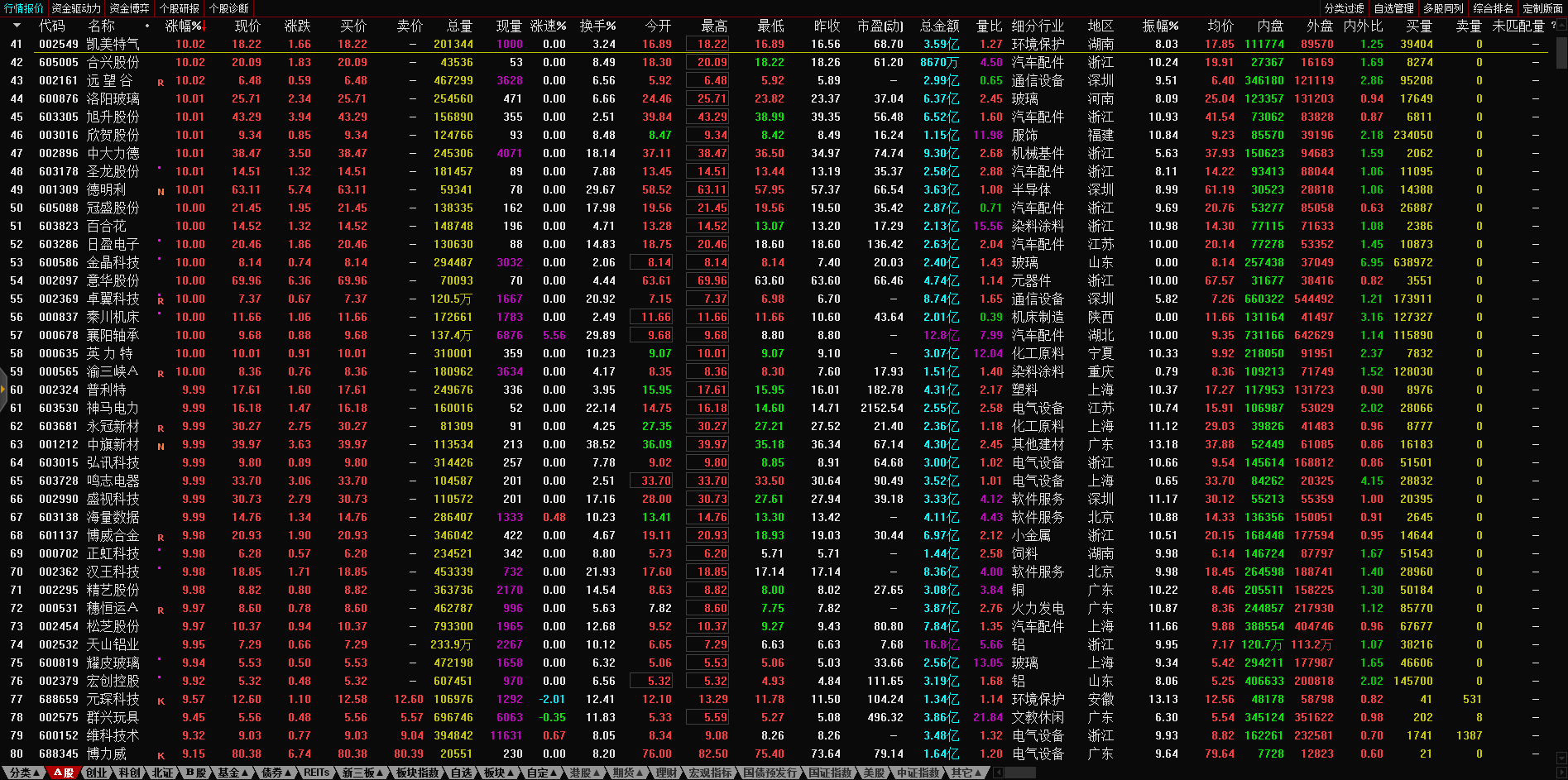Switch to the 科创 market tab
This screenshot has height=780, width=1568.
tap(129, 773)
